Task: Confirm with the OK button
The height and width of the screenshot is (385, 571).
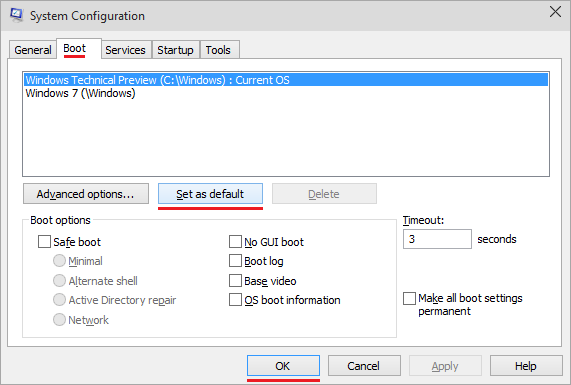Action: (x=283, y=365)
